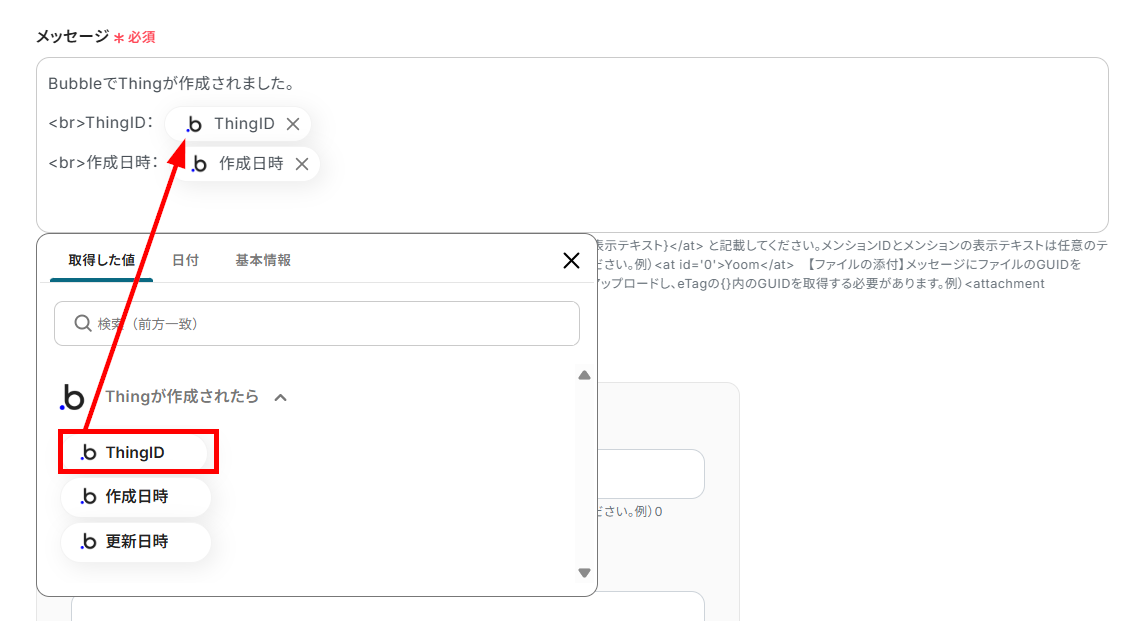Image resolution: width=1140 pixels, height=621 pixels.
Task: Click the Bubble icon on the ThingID pill
Action: (x=193, y=123)
